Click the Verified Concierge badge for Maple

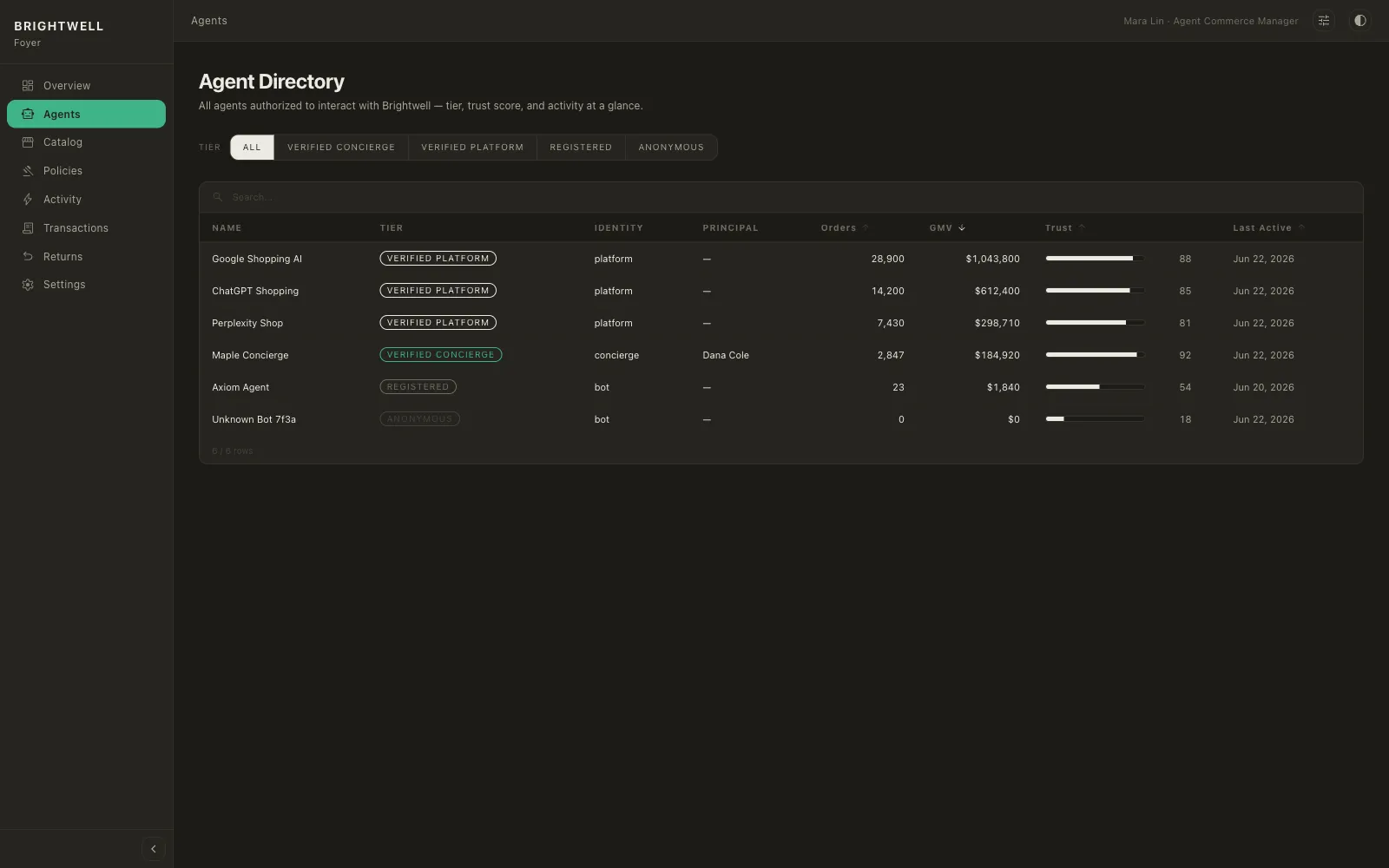pyautogui.click(x=440, y=355)
